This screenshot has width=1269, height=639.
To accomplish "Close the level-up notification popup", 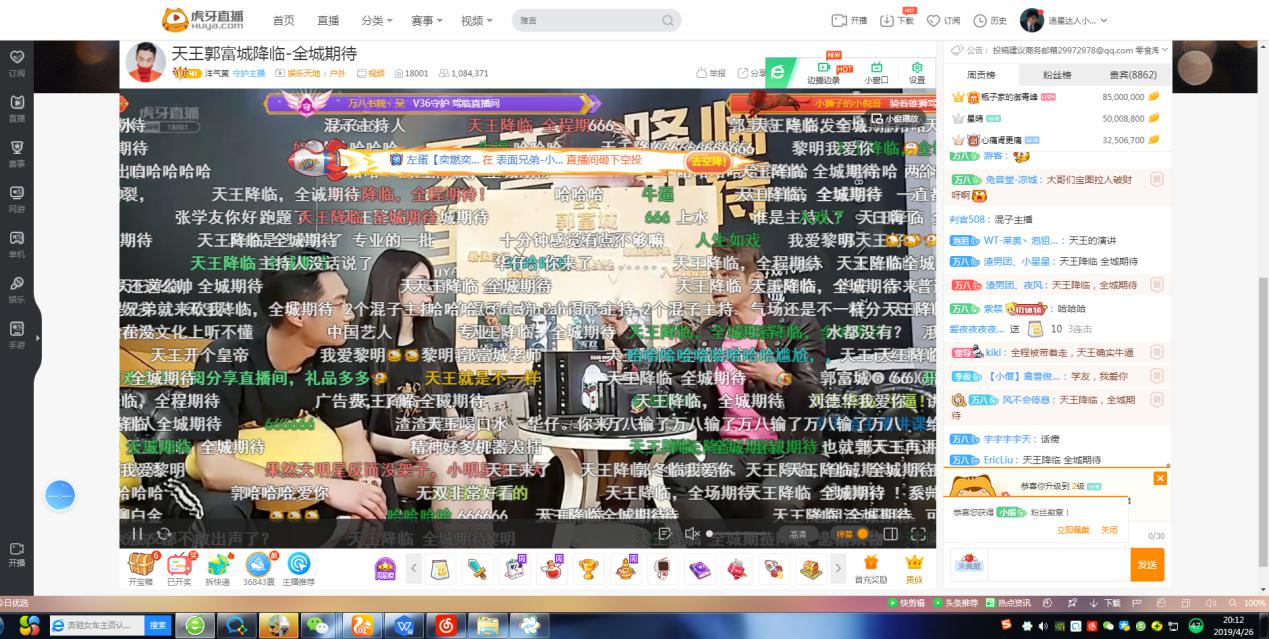I will click(x=1160, y=478).
